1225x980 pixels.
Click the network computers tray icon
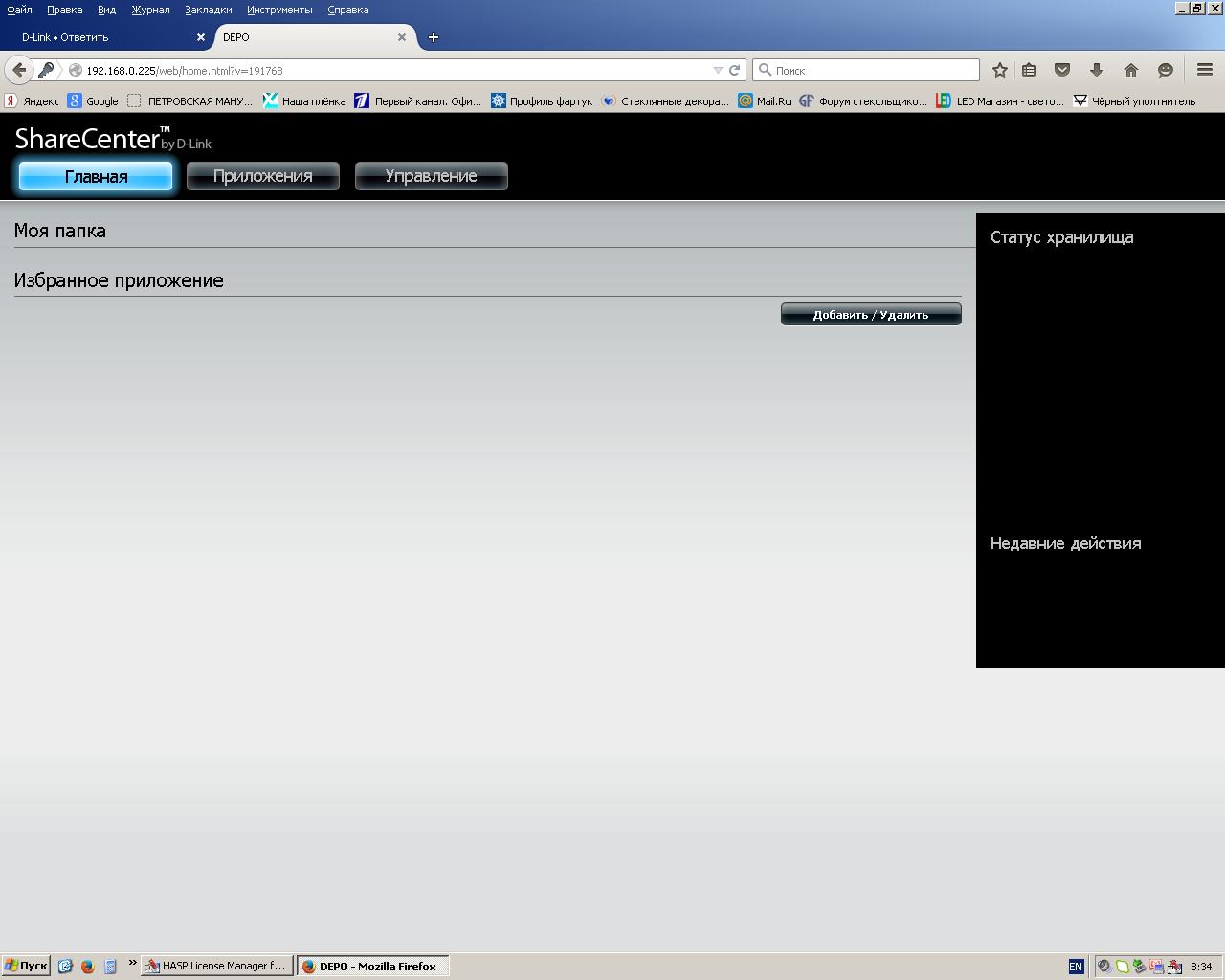(1156, 967)
